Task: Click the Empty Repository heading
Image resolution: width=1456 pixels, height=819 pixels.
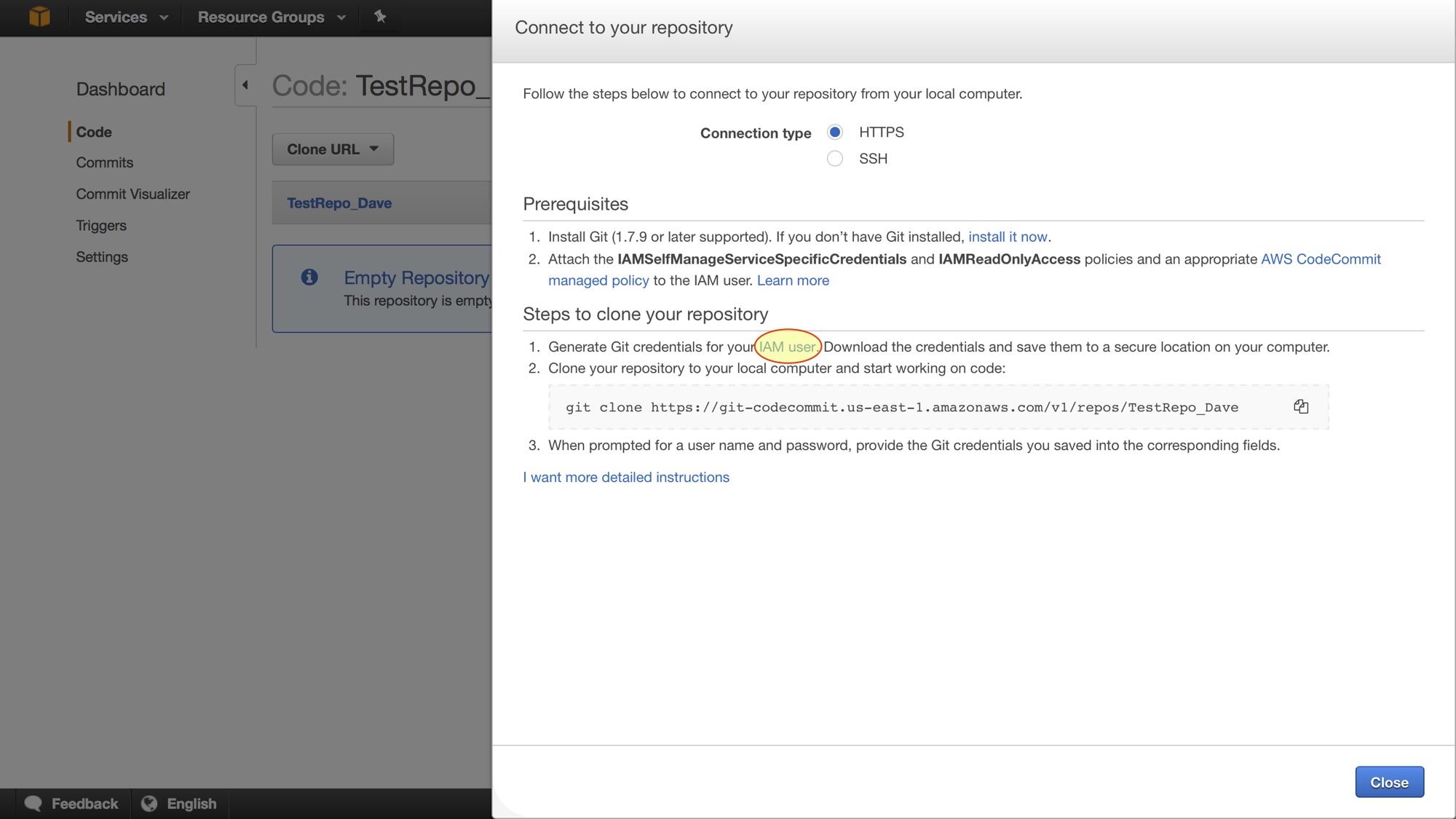Action: point(417,278)
